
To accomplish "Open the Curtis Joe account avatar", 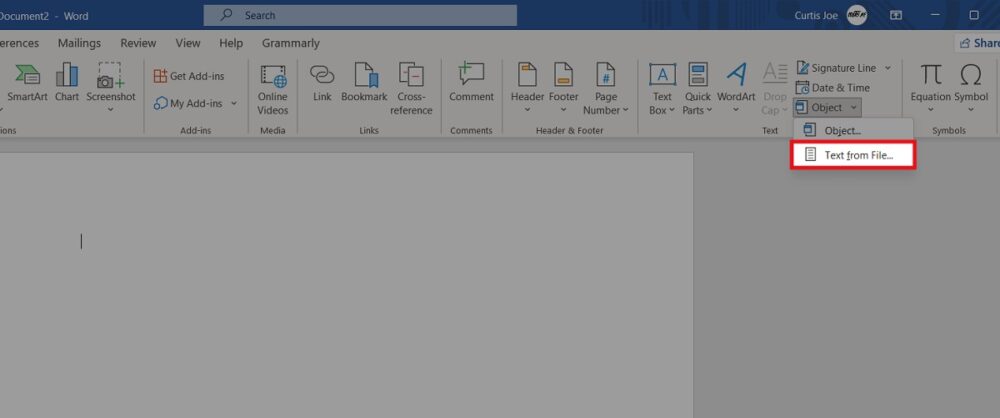I will coord(857,15).
